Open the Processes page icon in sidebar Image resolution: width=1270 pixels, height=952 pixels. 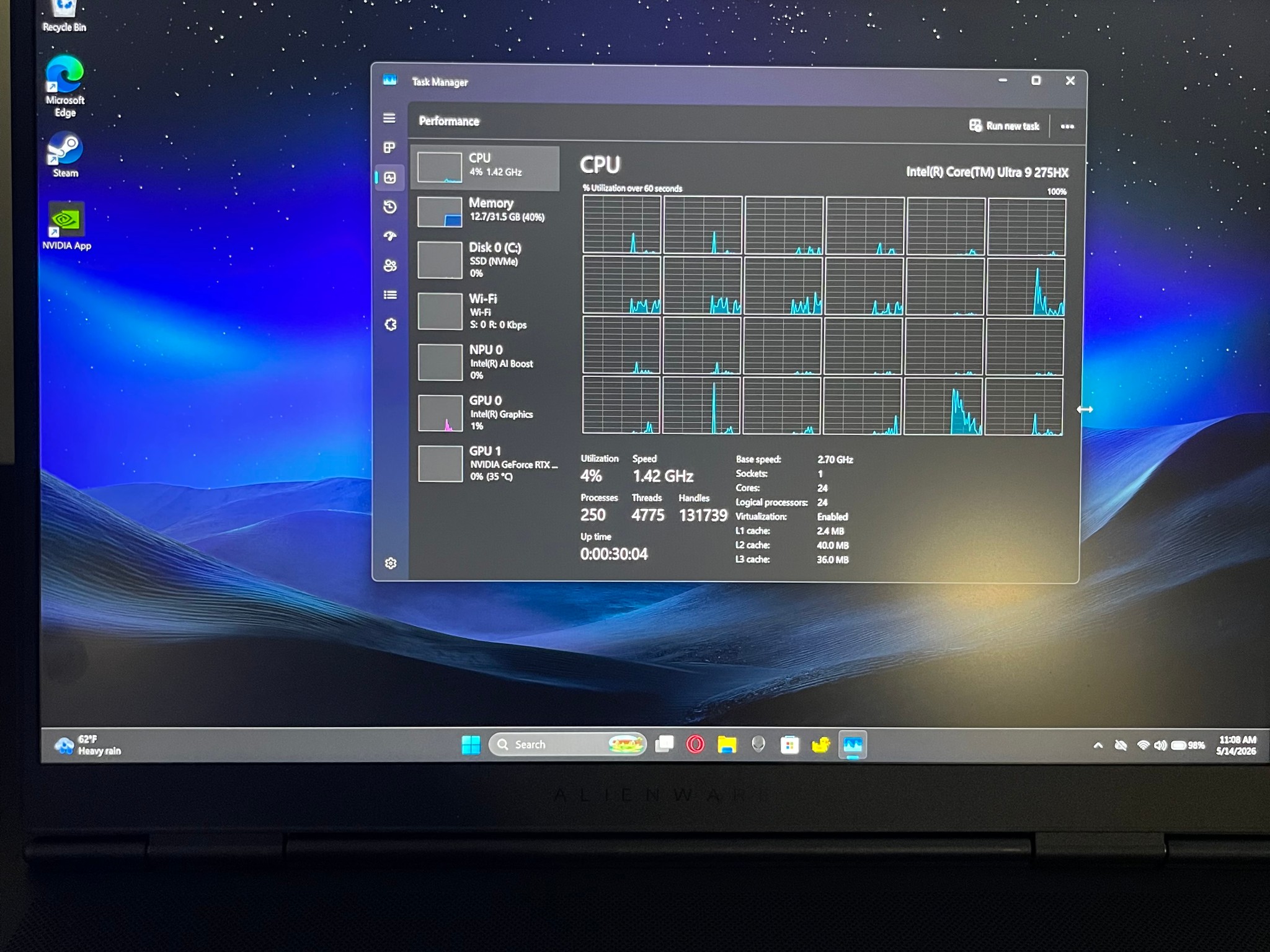pos(389,148)
